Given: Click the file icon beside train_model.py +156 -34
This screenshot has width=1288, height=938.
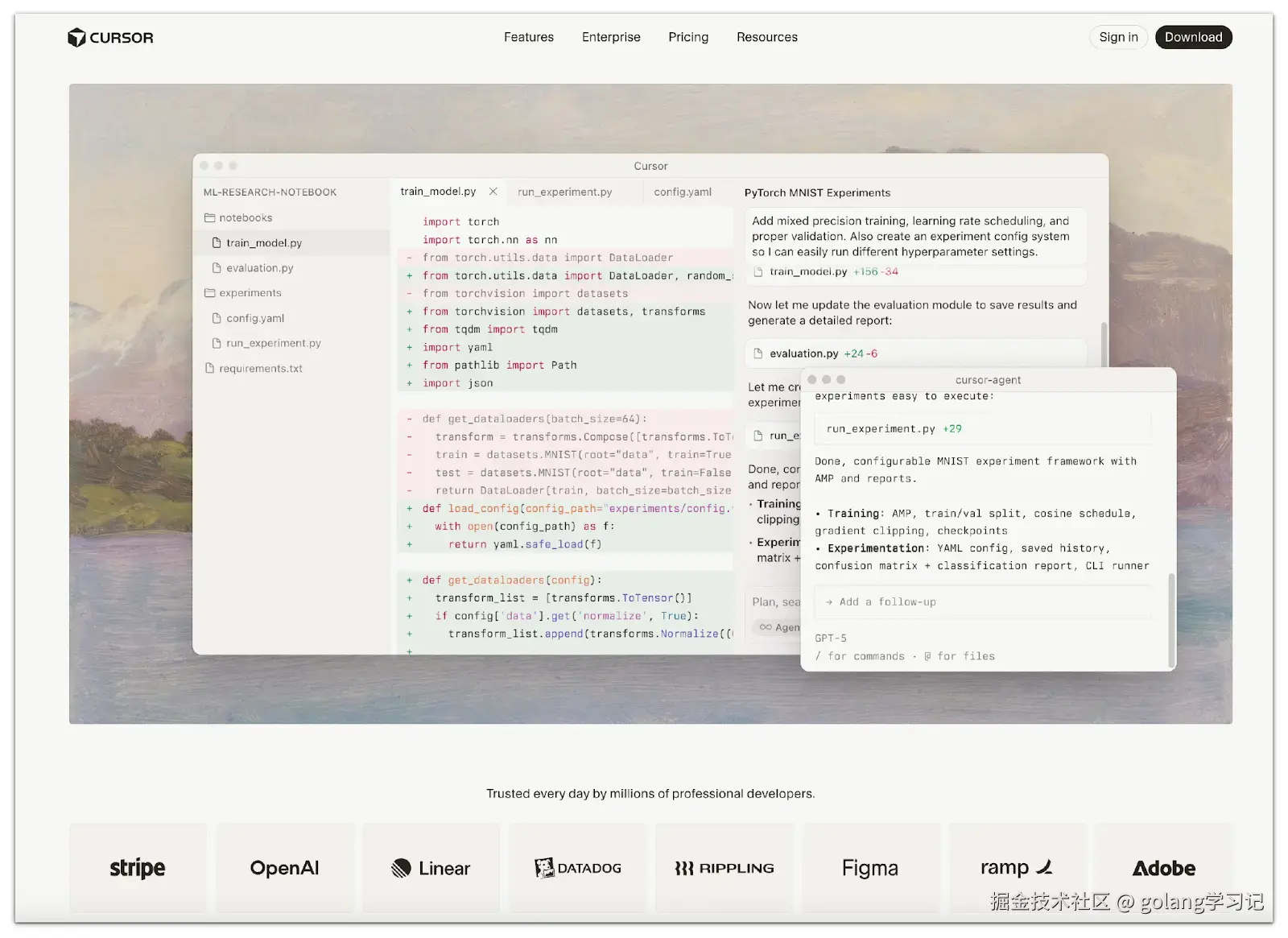Looking at the screenshot, I should point(758,272).
